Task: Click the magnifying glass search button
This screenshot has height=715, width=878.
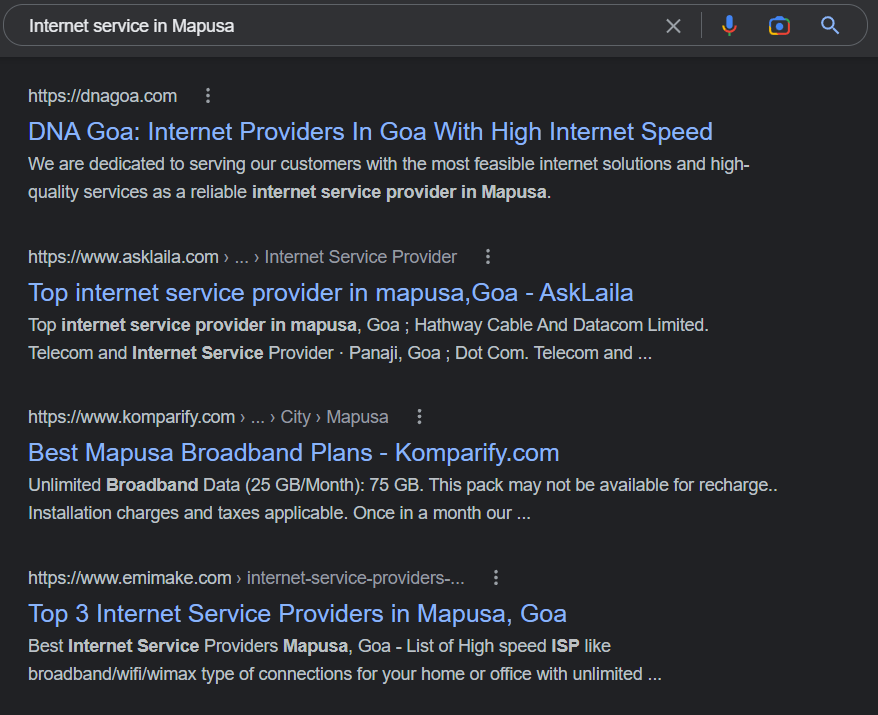Action: tap(829, 26)
